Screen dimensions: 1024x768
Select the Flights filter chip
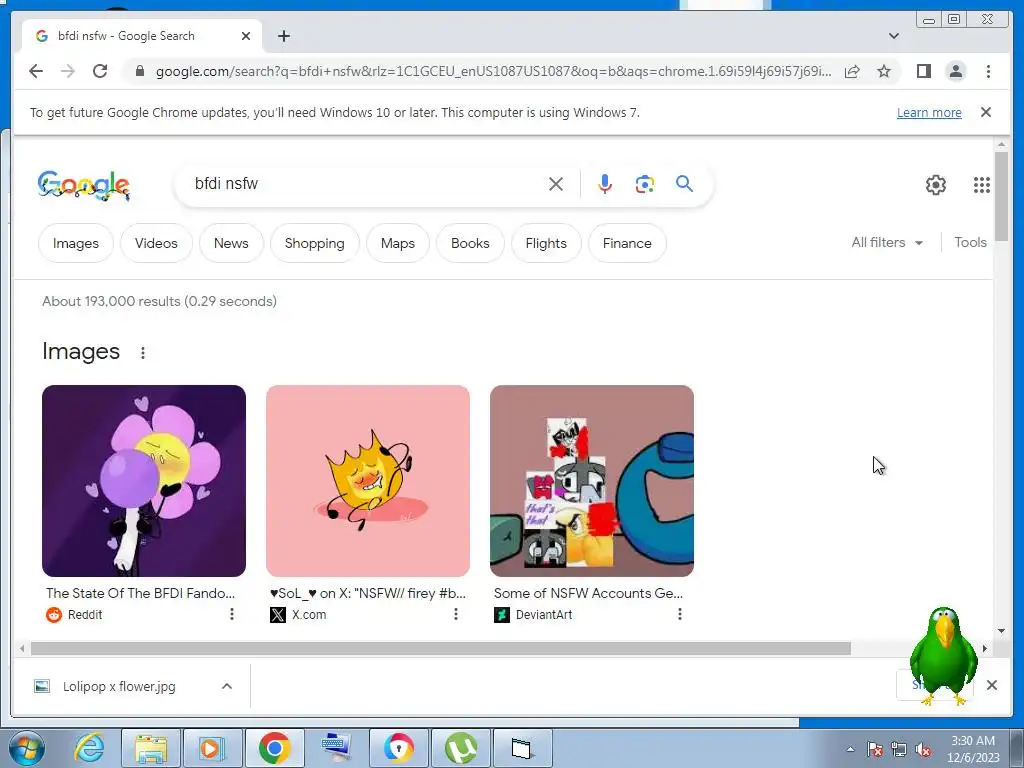[x=546, y=243]
